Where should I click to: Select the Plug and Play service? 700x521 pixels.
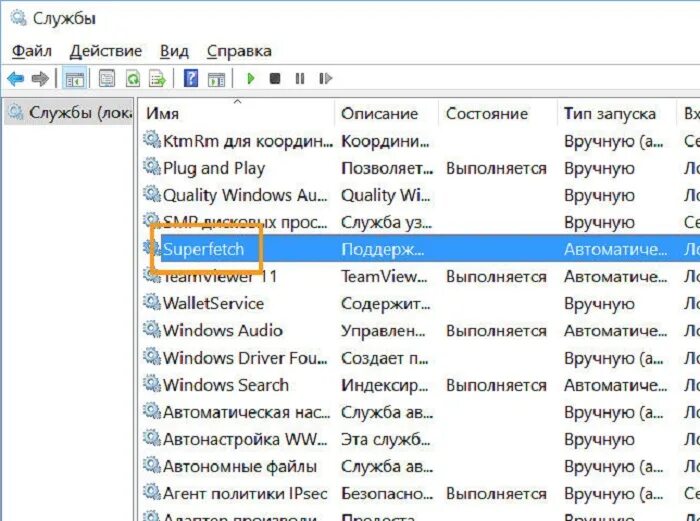coord(214,169)
